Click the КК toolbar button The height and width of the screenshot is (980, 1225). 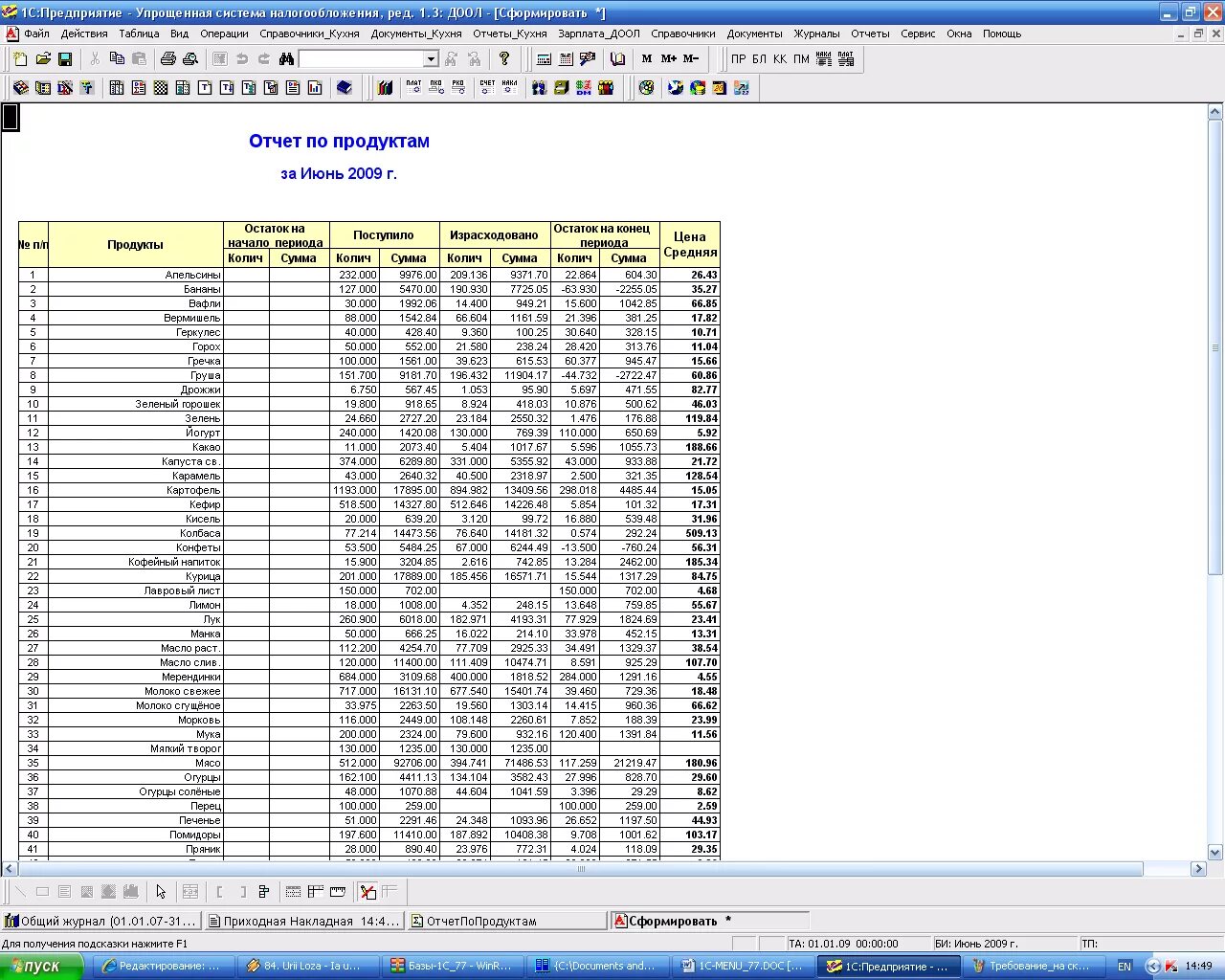(x=780, y=59)
